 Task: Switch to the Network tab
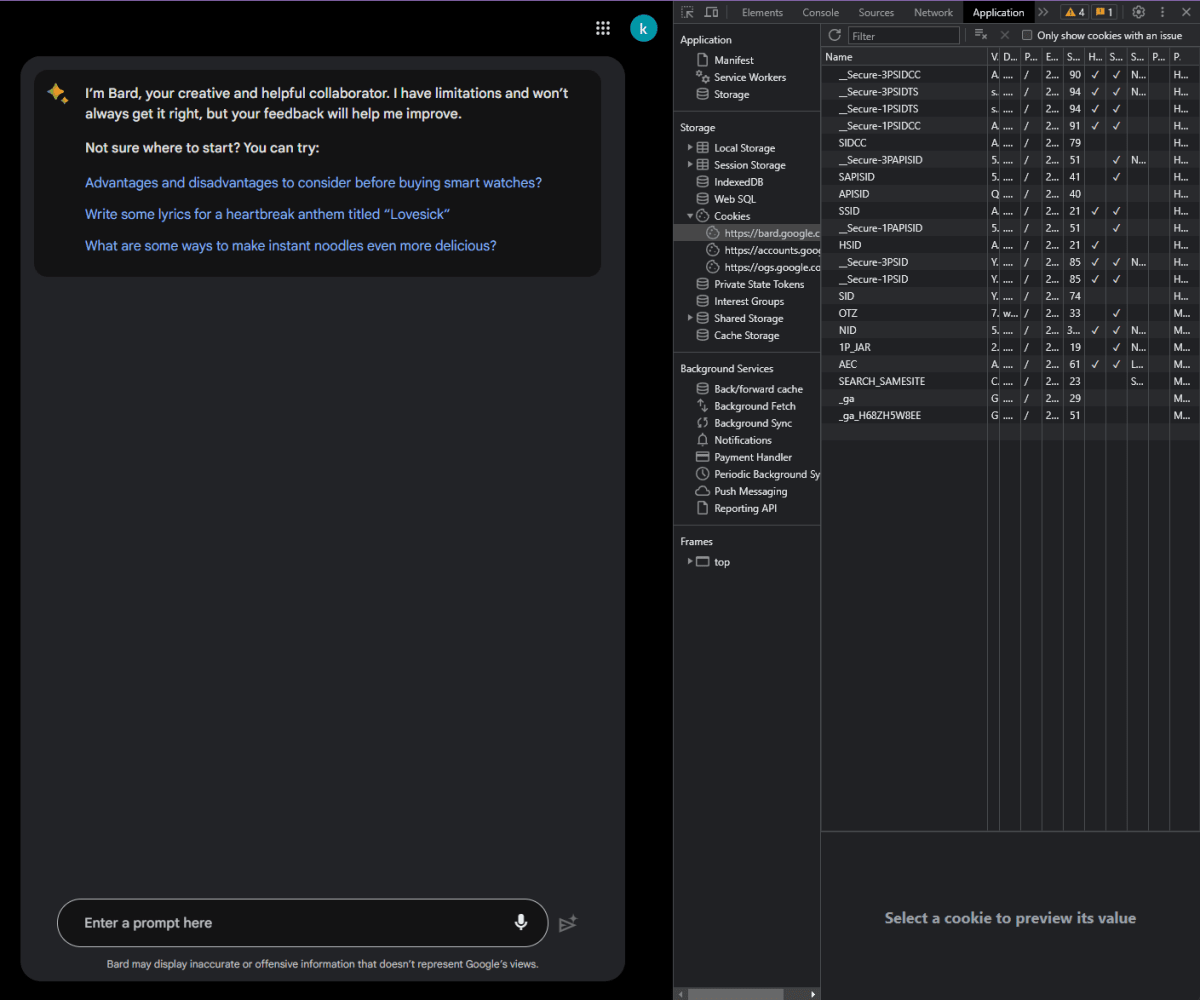point(933,12)
